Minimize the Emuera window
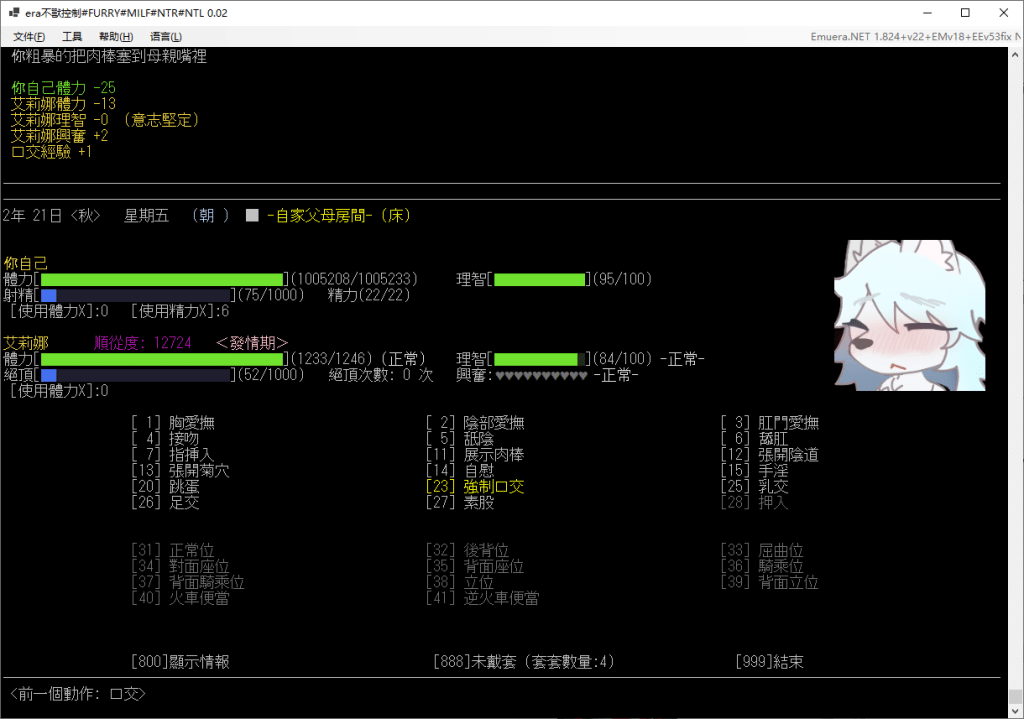Image resolution: width=1024 pixels, height=719 pixels. [927, 12]
